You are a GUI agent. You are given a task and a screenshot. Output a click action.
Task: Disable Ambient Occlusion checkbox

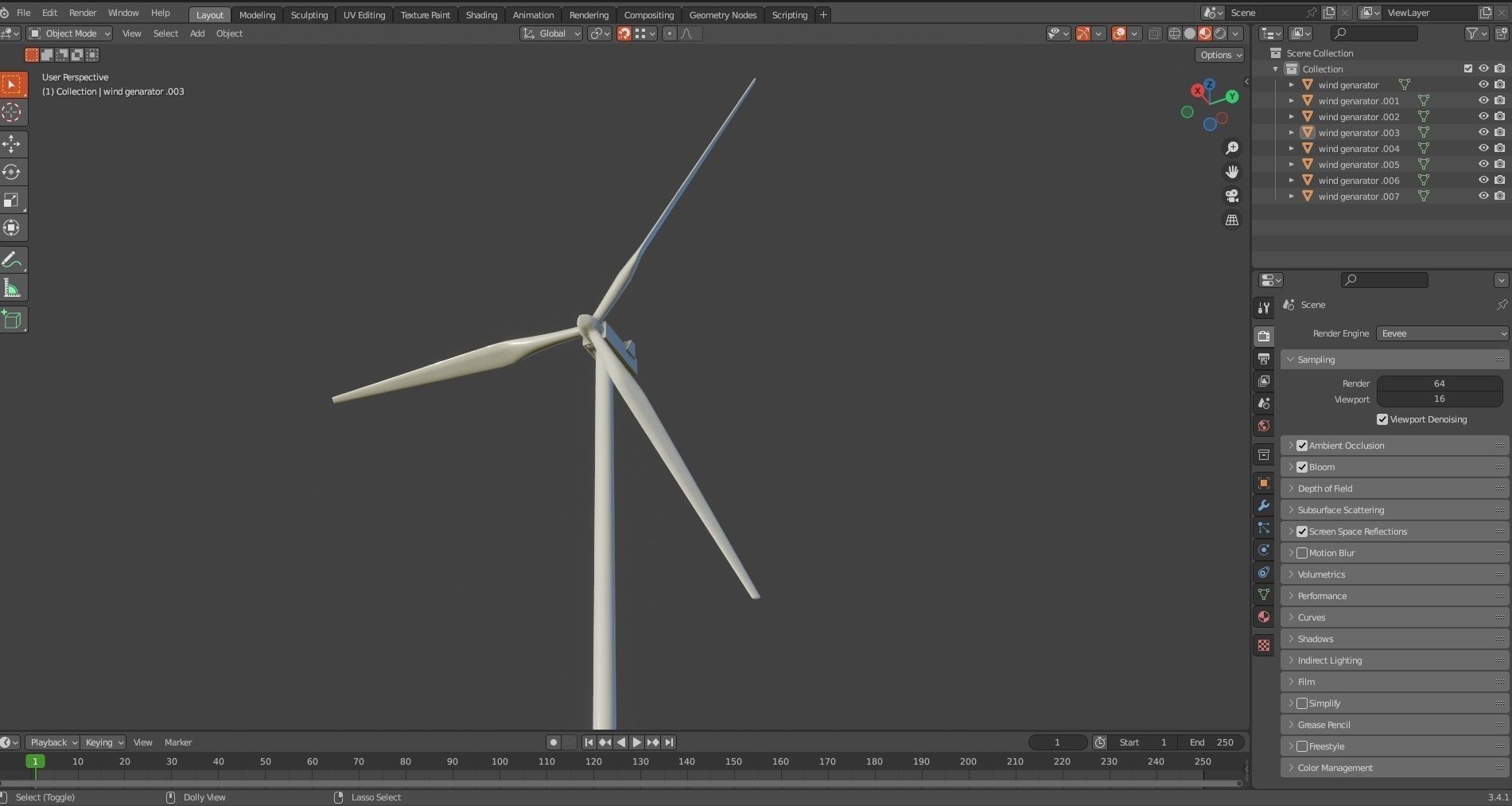click(x=1302, y=446)
